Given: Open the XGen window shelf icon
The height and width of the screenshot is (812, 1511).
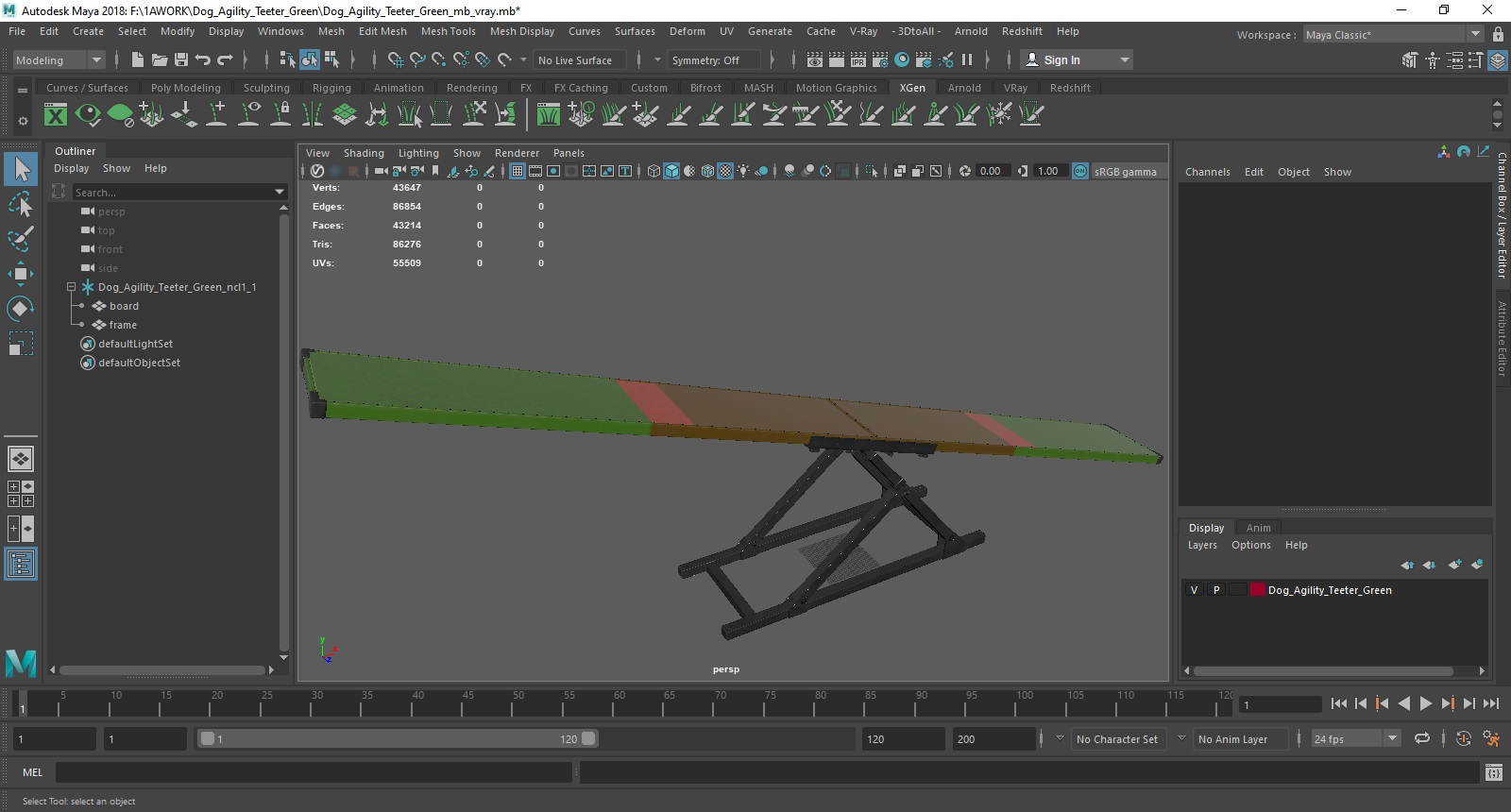Looking at the screenshot, I should 56,115.
